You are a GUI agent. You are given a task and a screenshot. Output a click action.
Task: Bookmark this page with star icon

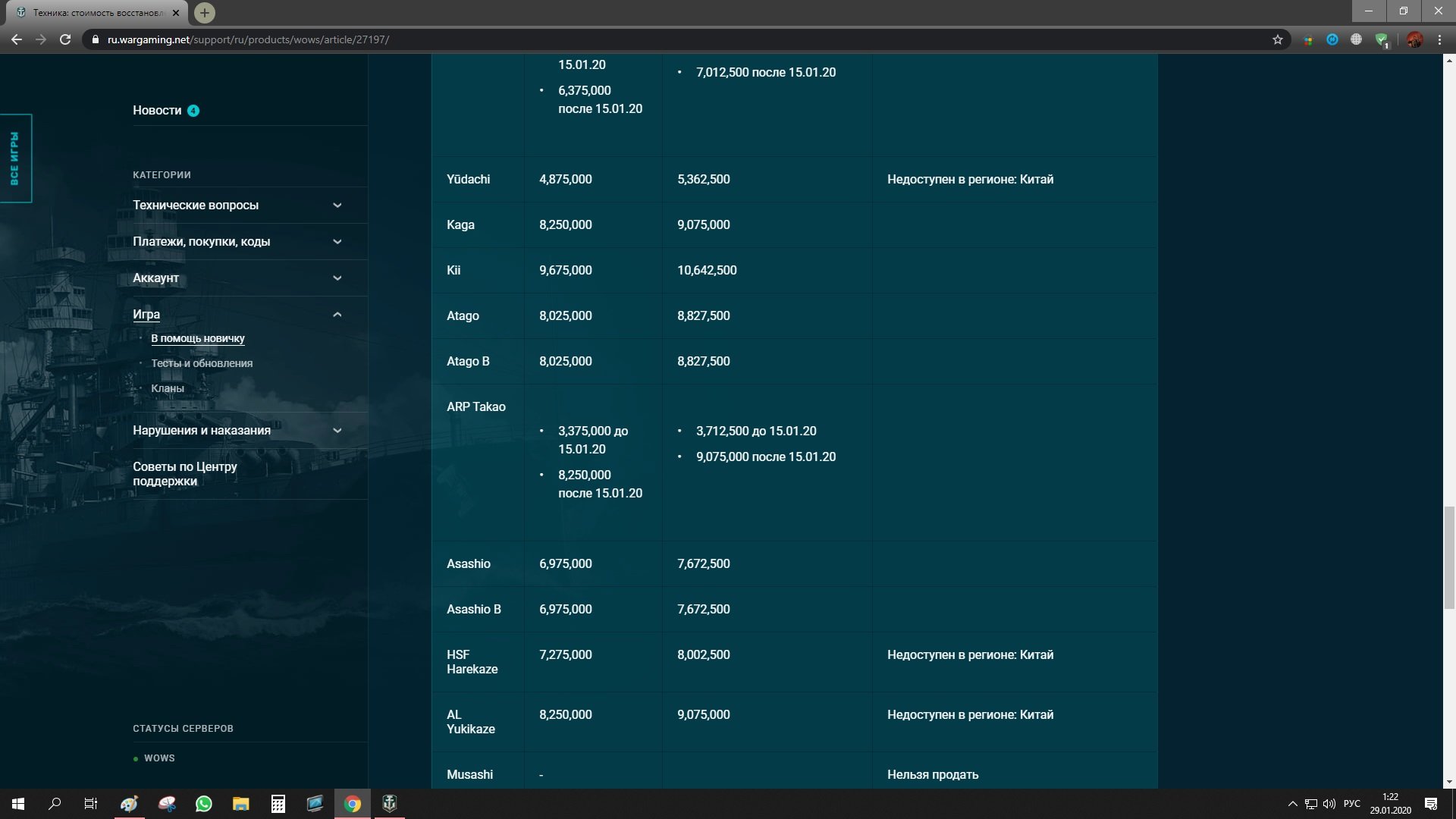[x=1278, y=39]
